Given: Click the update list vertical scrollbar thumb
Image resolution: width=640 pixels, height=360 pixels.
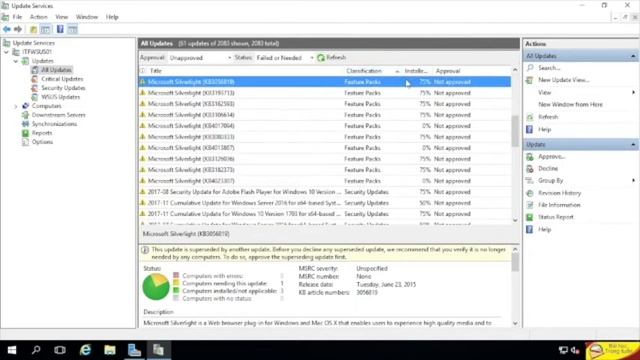Looking at the screenshot, I should point(515,131).
